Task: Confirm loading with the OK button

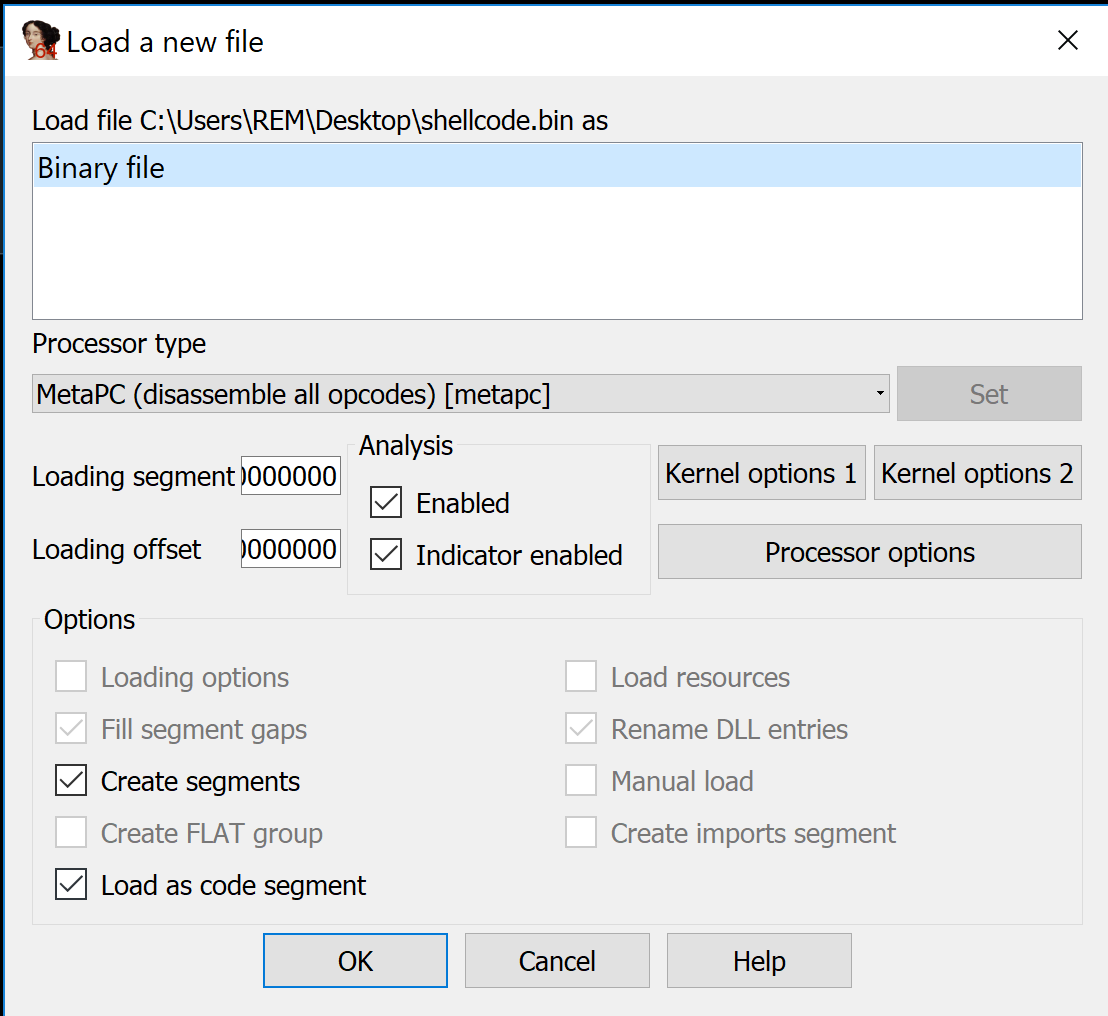Action: click(x=355, y=960)
